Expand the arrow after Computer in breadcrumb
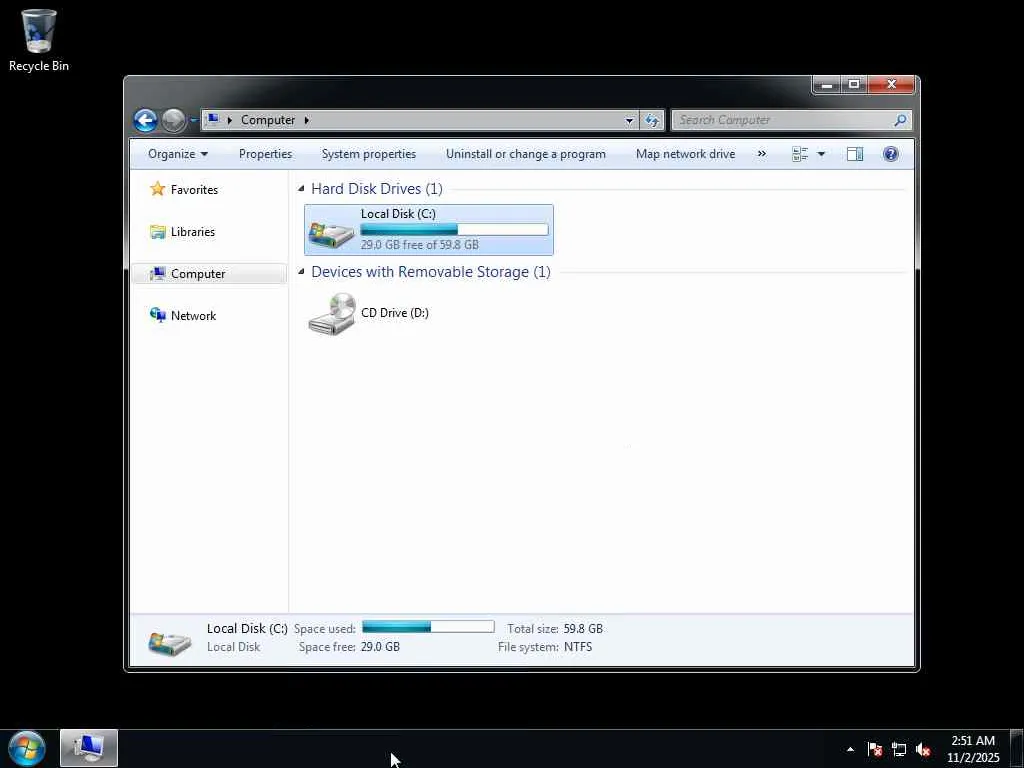The image size is (1024, 768). click(306, 120)
